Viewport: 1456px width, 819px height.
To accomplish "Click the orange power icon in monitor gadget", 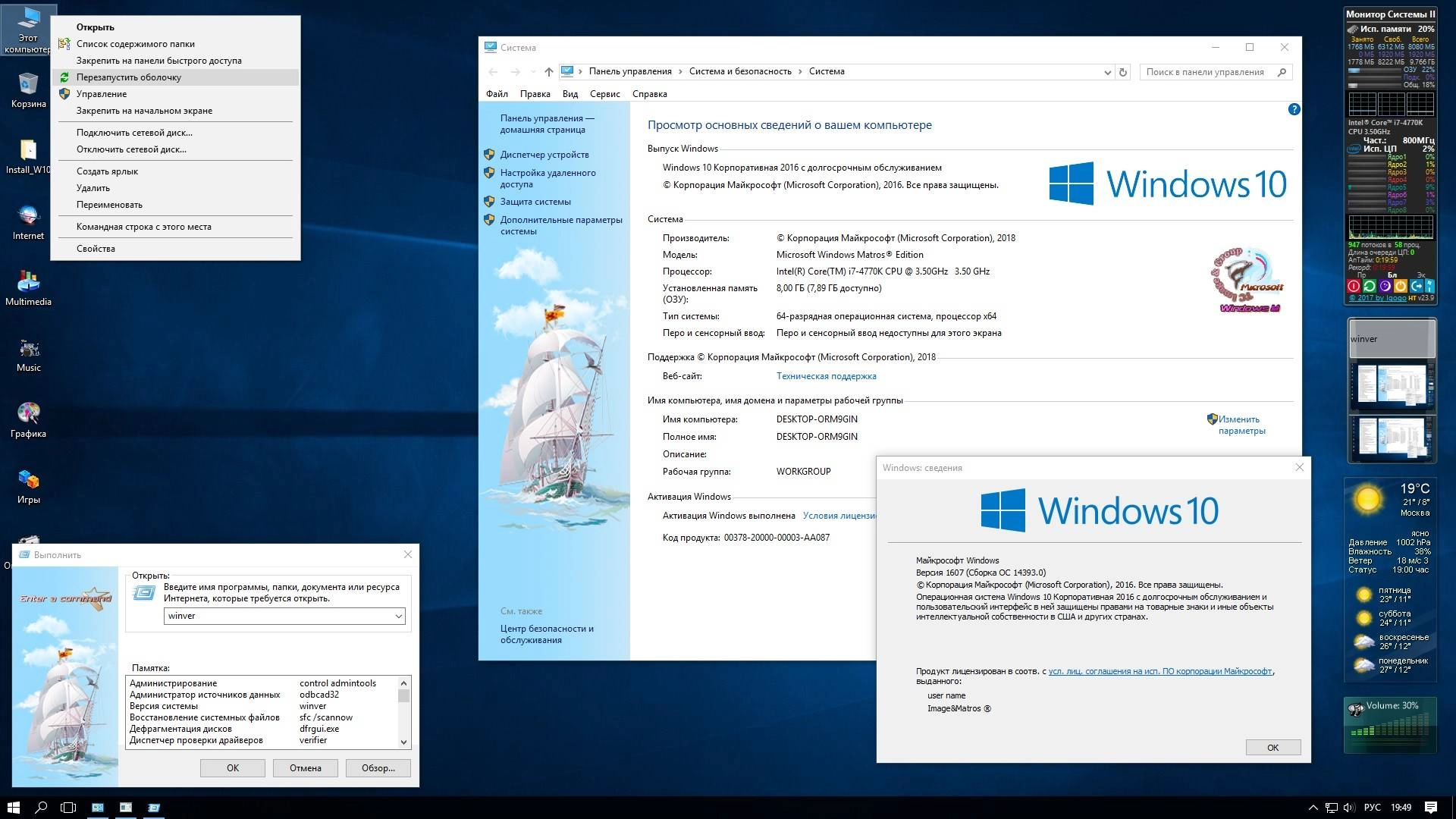I will pos(1400,286).
